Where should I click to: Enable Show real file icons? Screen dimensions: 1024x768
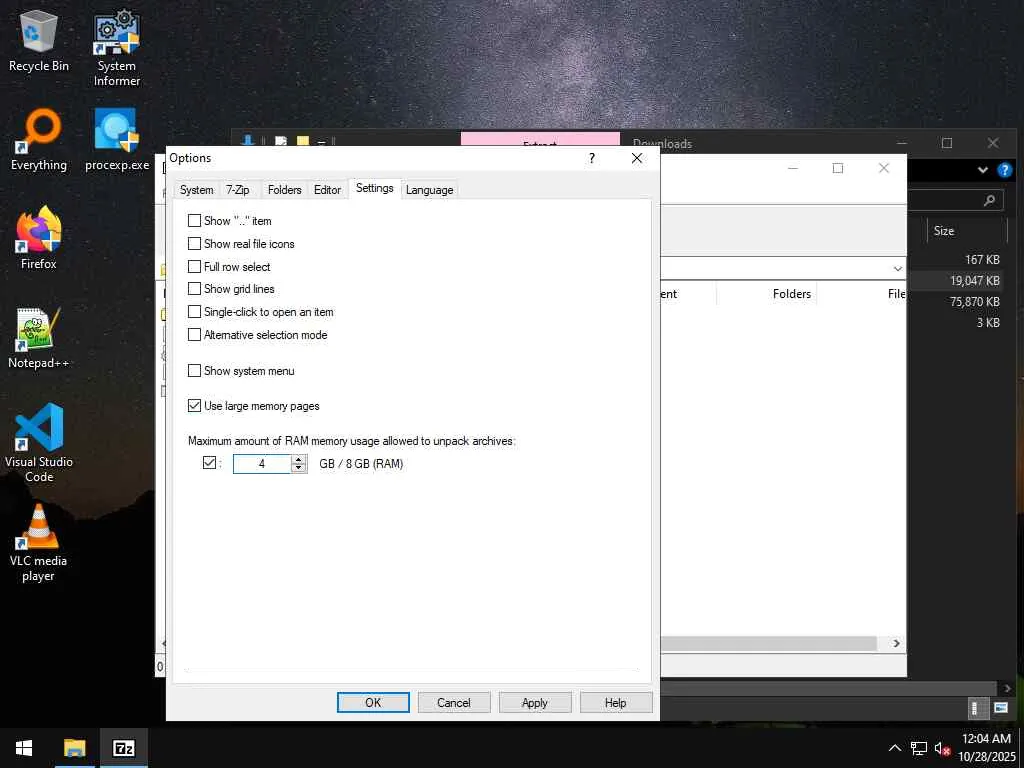pos(194,244)
